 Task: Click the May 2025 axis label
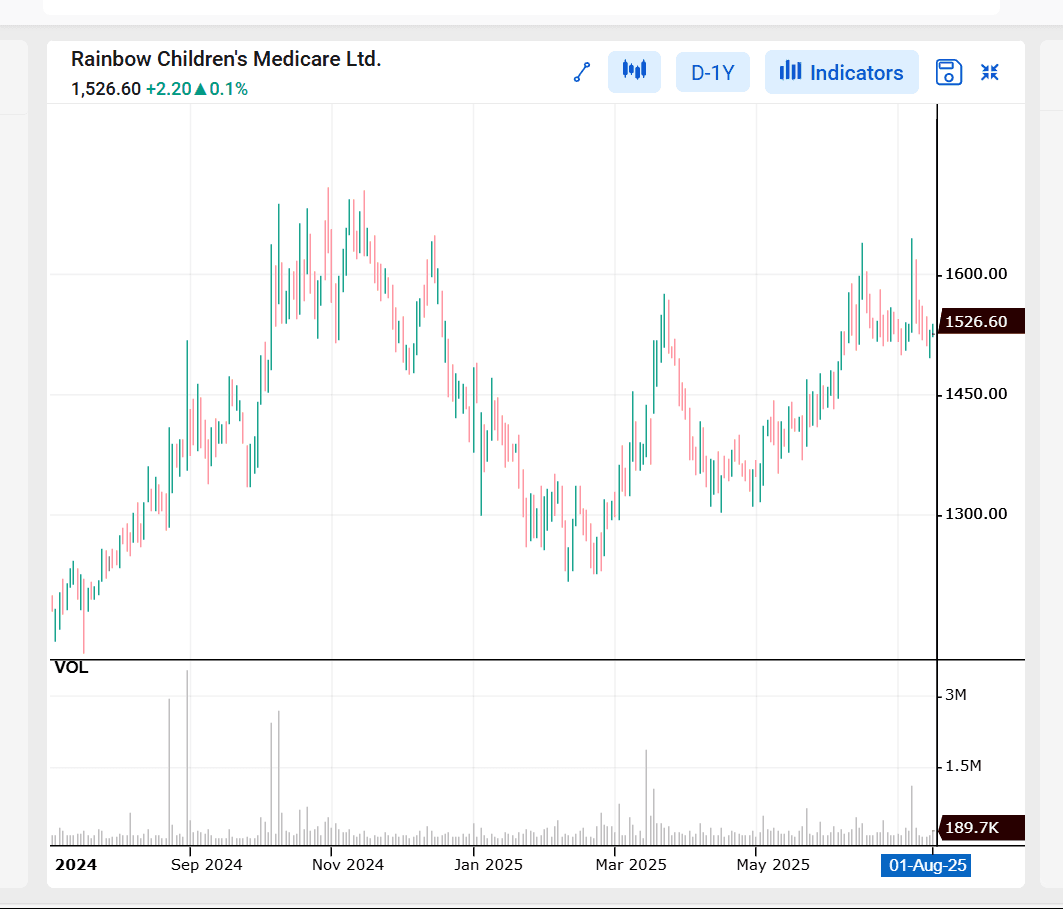coord(774,865)
